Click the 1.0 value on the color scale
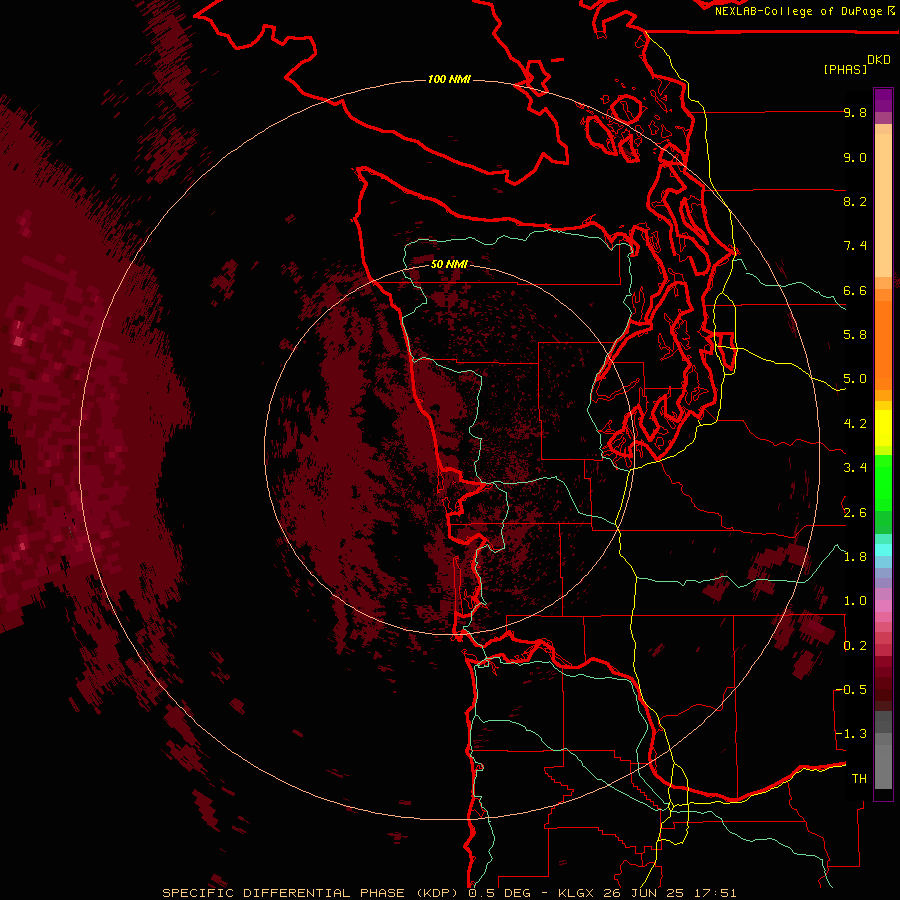This screenshot has width=900, height=900. coord(855,601)
